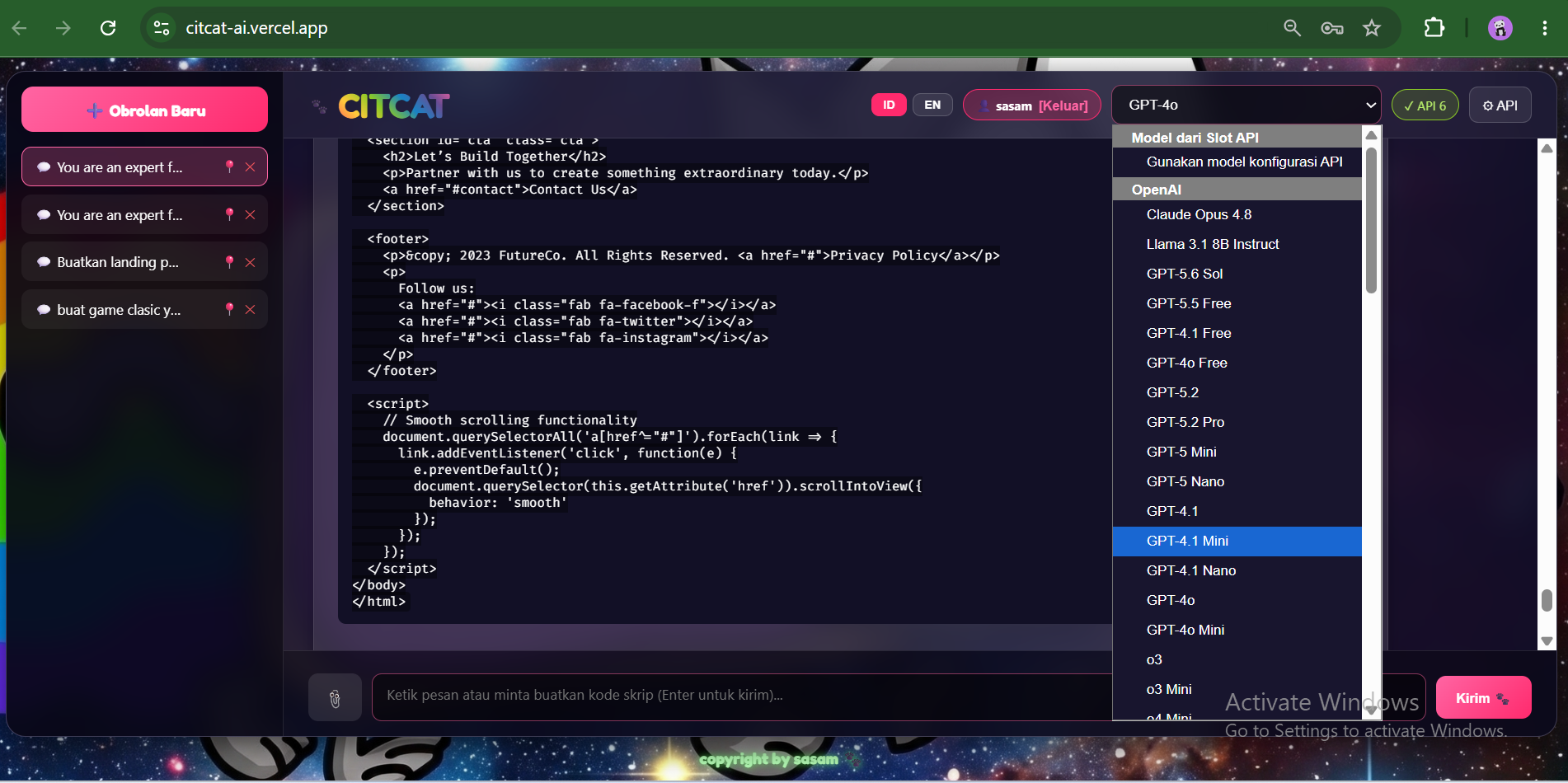This screenshot has width=1568, height=783.
Task: Open the second 'You are an expert f...' chat
Action: [x=144, y=214]
